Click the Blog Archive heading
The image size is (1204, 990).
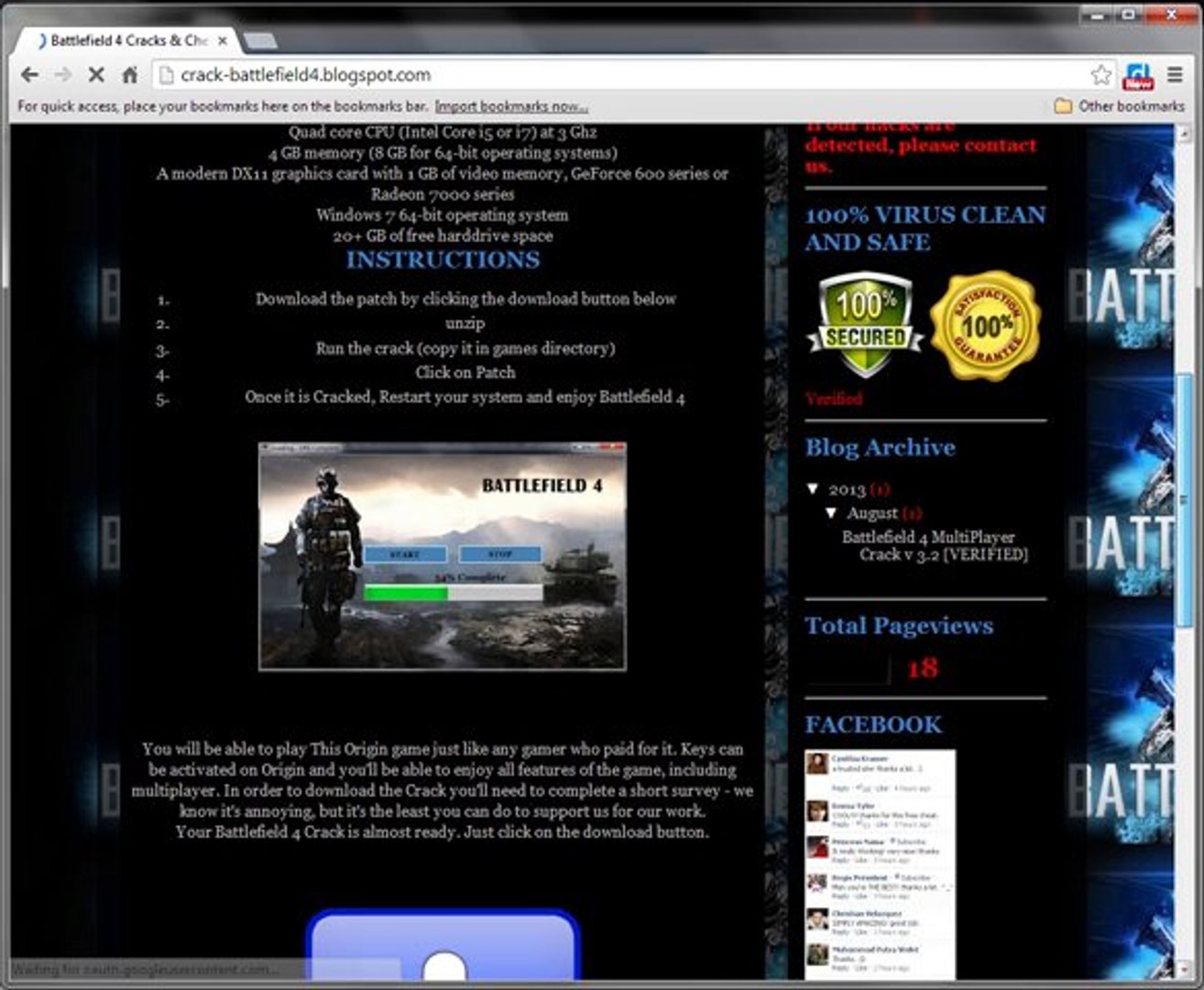(x=880, y=447)
